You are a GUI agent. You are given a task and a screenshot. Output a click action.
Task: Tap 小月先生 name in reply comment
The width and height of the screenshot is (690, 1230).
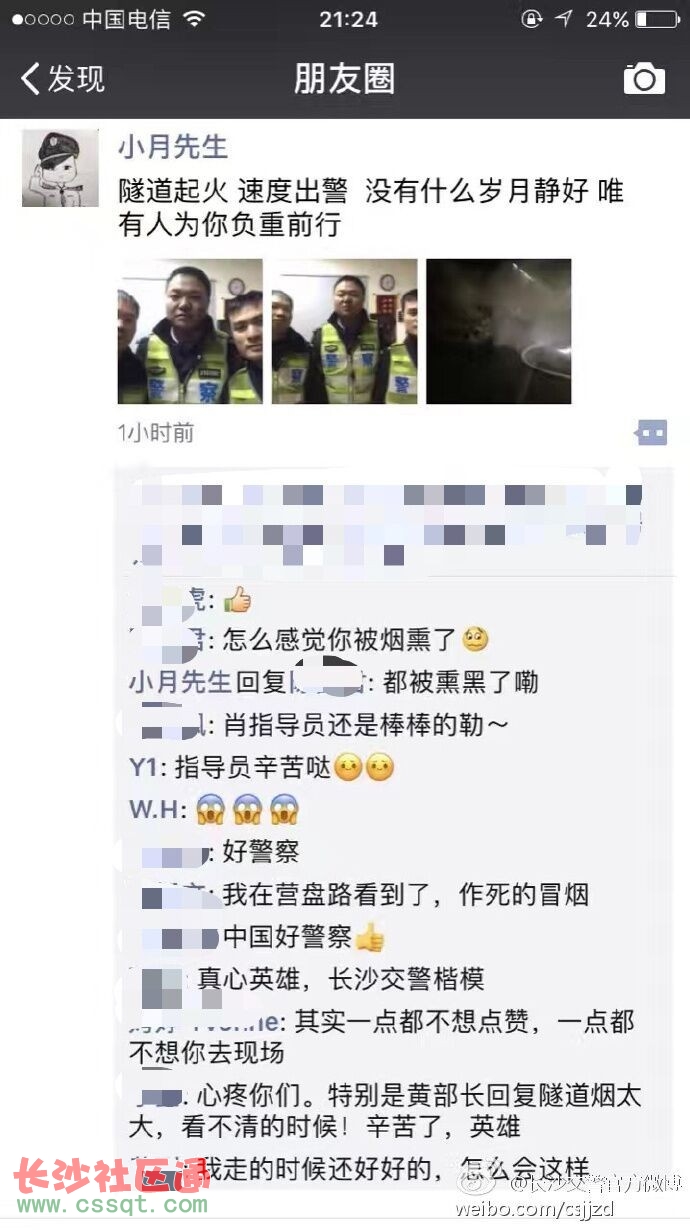coord(180,682)
